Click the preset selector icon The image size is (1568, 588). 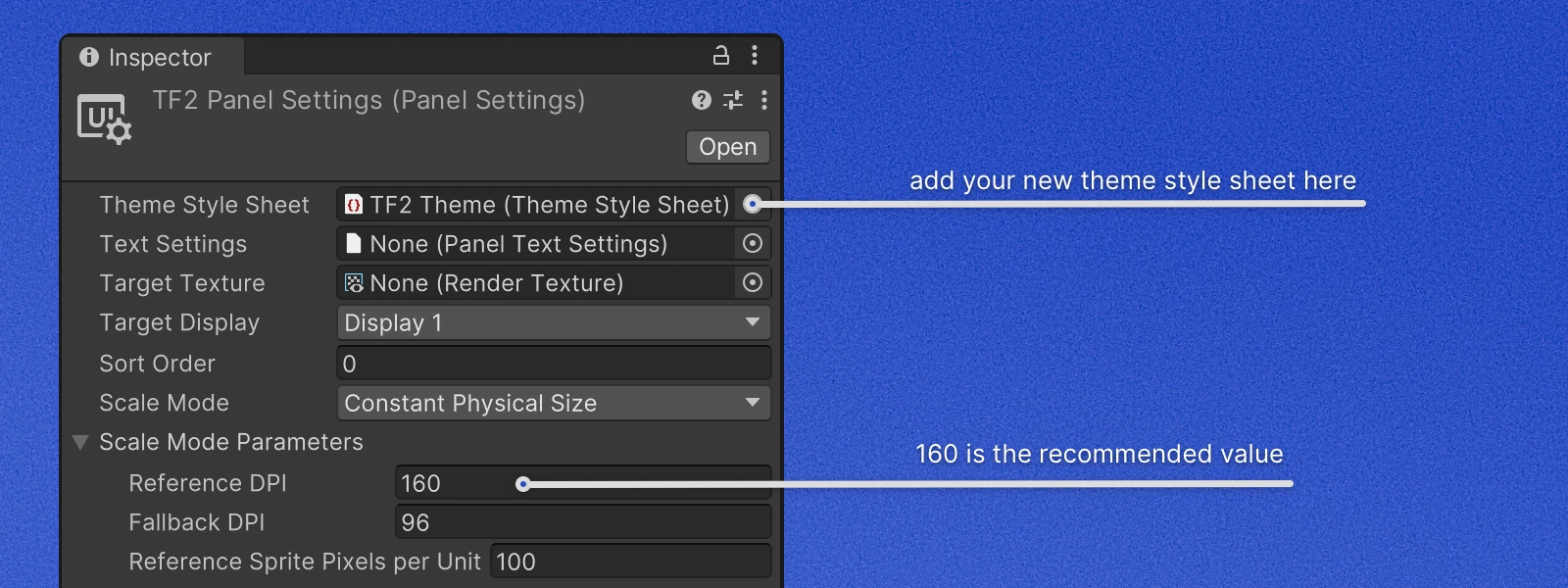733,100
